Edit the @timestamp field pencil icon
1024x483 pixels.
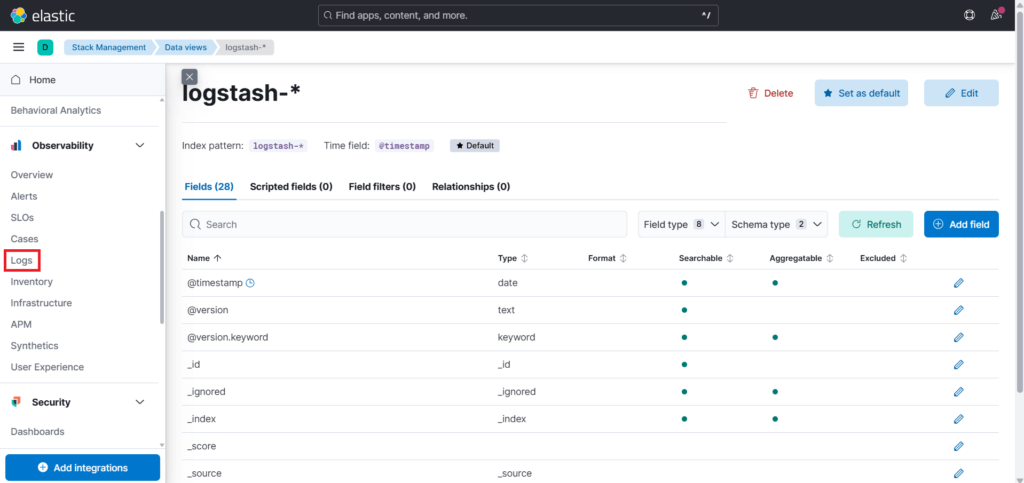pyautogui.click(x=958, y=283)
